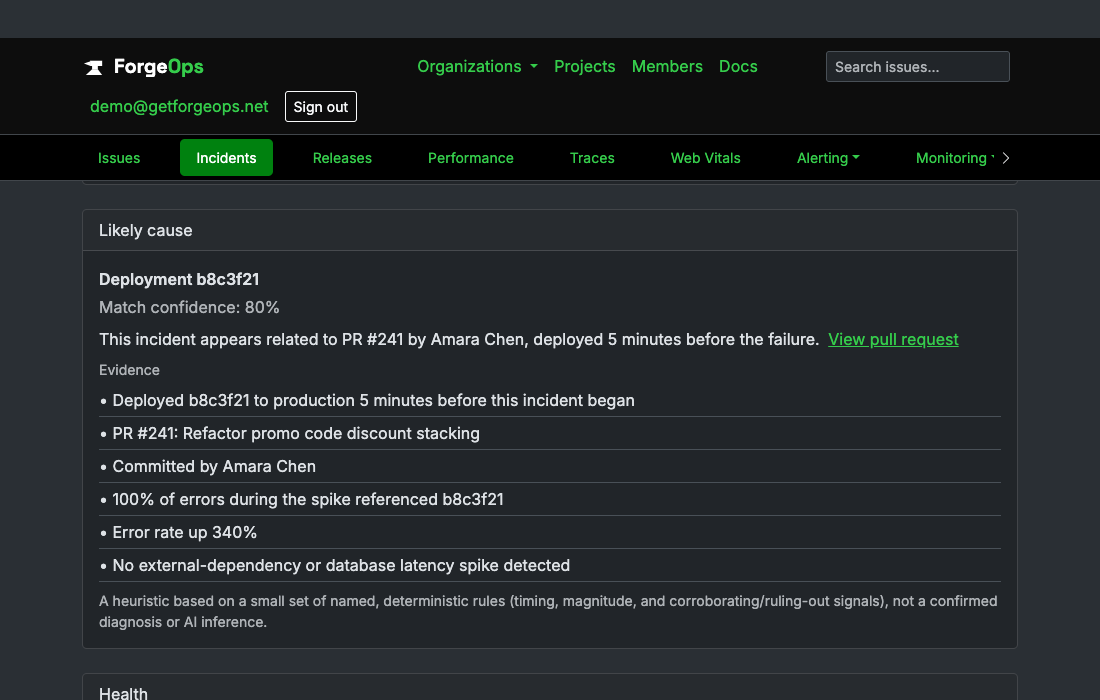Go to the Web Vitals tab

pos(706,158)
